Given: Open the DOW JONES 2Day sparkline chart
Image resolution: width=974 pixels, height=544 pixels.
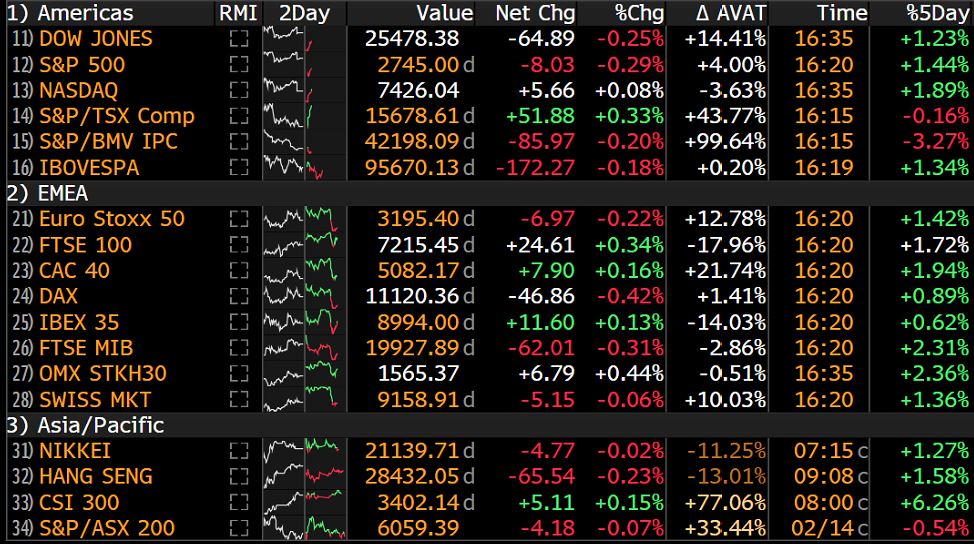Looking at the screenshot, I should pos(304,39).
